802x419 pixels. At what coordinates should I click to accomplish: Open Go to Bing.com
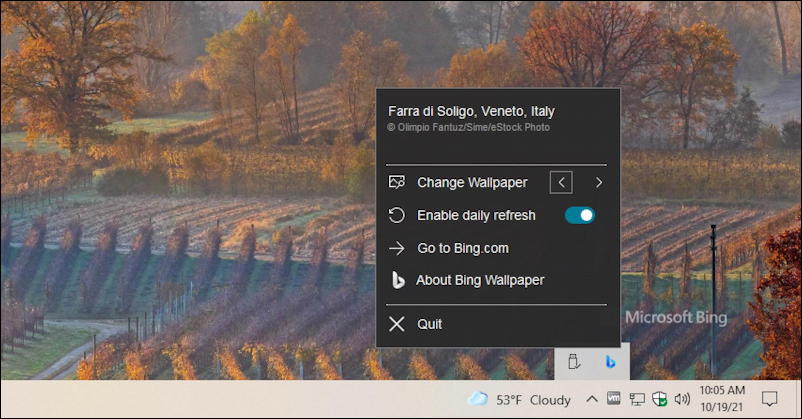coord(463,248)
